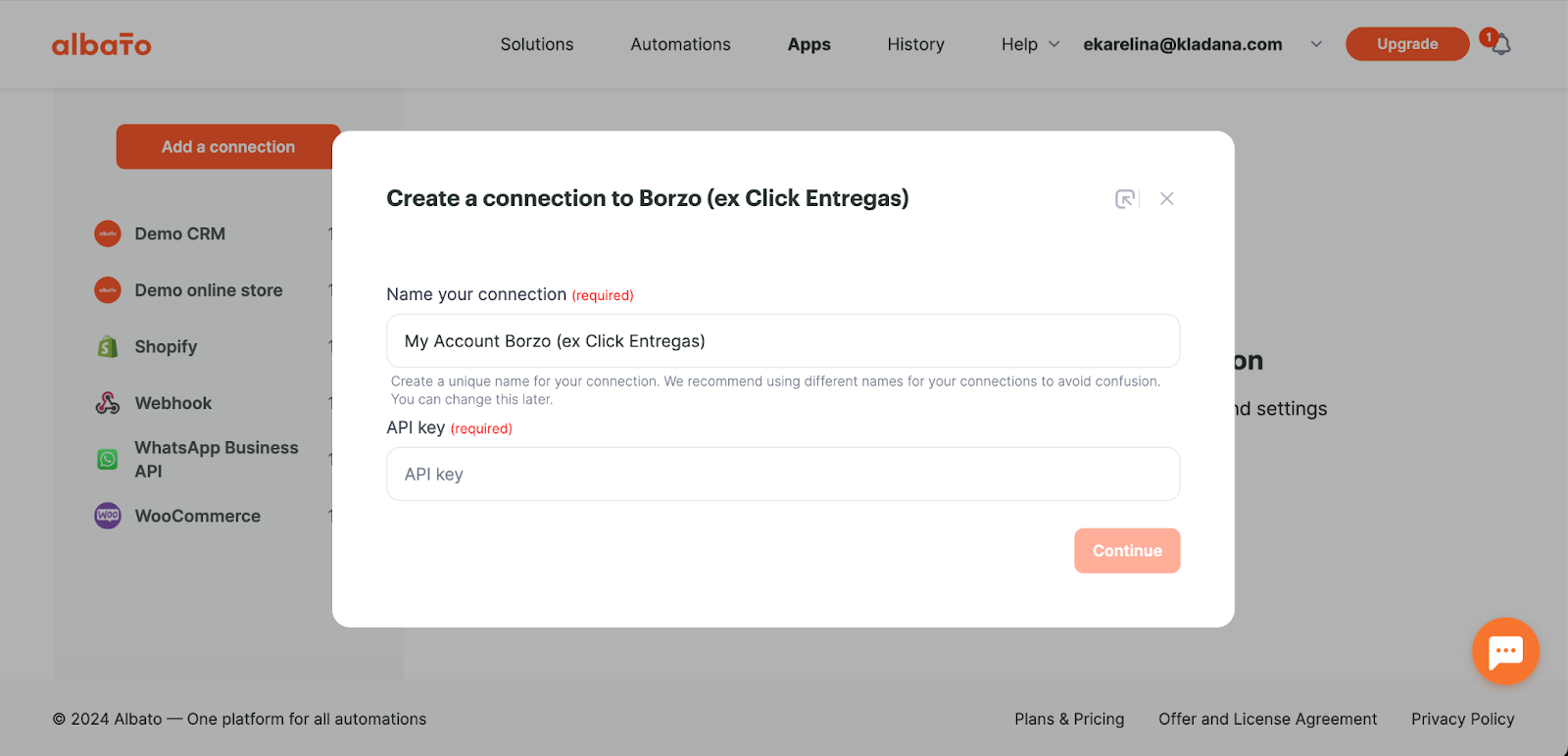Expand the account menu chevron
The image size is (1568, 756).
1316,44
